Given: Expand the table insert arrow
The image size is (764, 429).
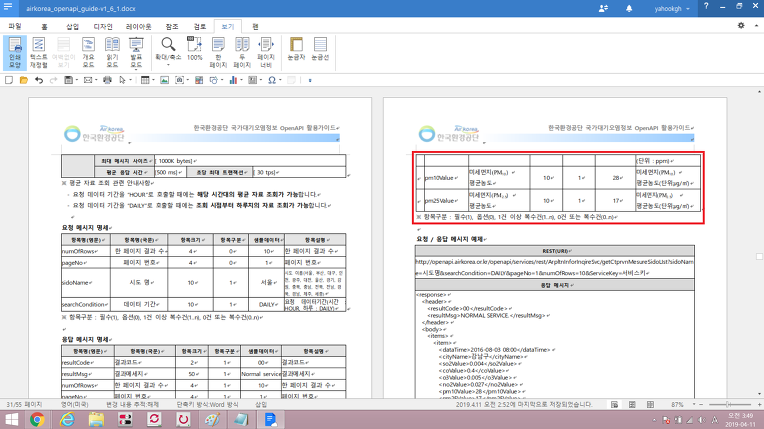Looking at the screenshot, I should coord(153,80).
